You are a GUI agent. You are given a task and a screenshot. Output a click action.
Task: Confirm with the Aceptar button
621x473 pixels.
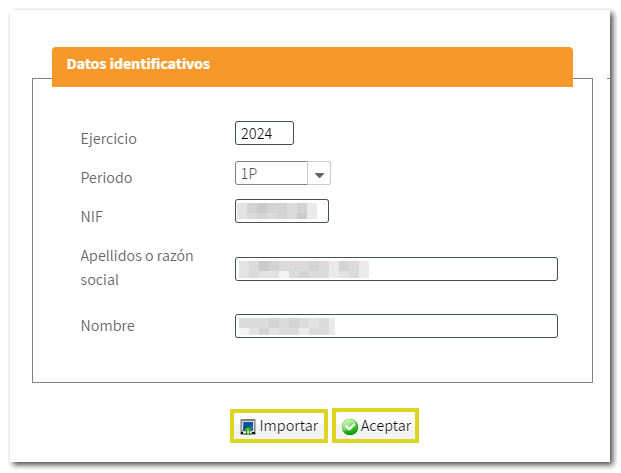[375, 427]
